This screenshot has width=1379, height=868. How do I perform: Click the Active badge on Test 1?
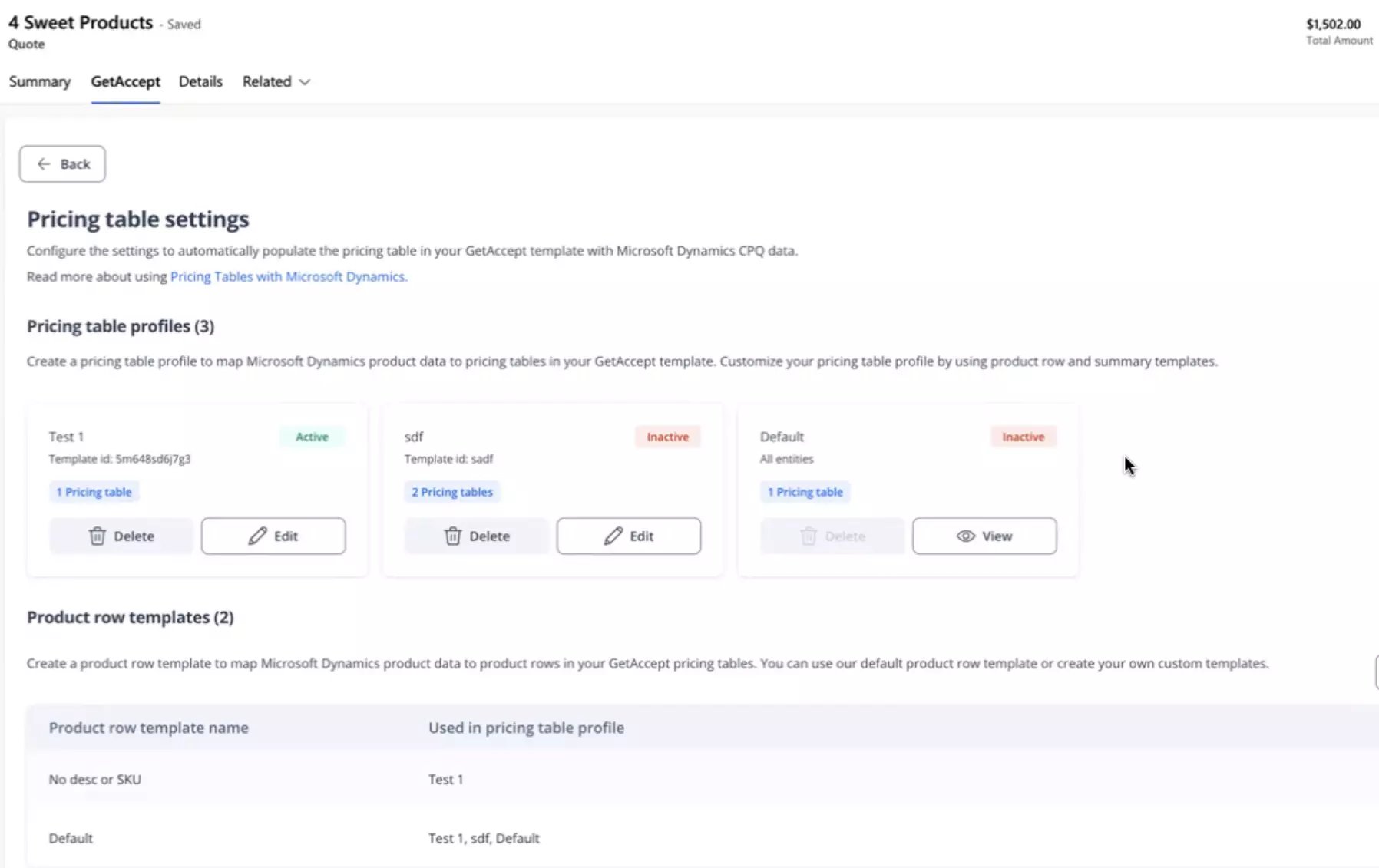pyautogui.click(x=312, y=437)
